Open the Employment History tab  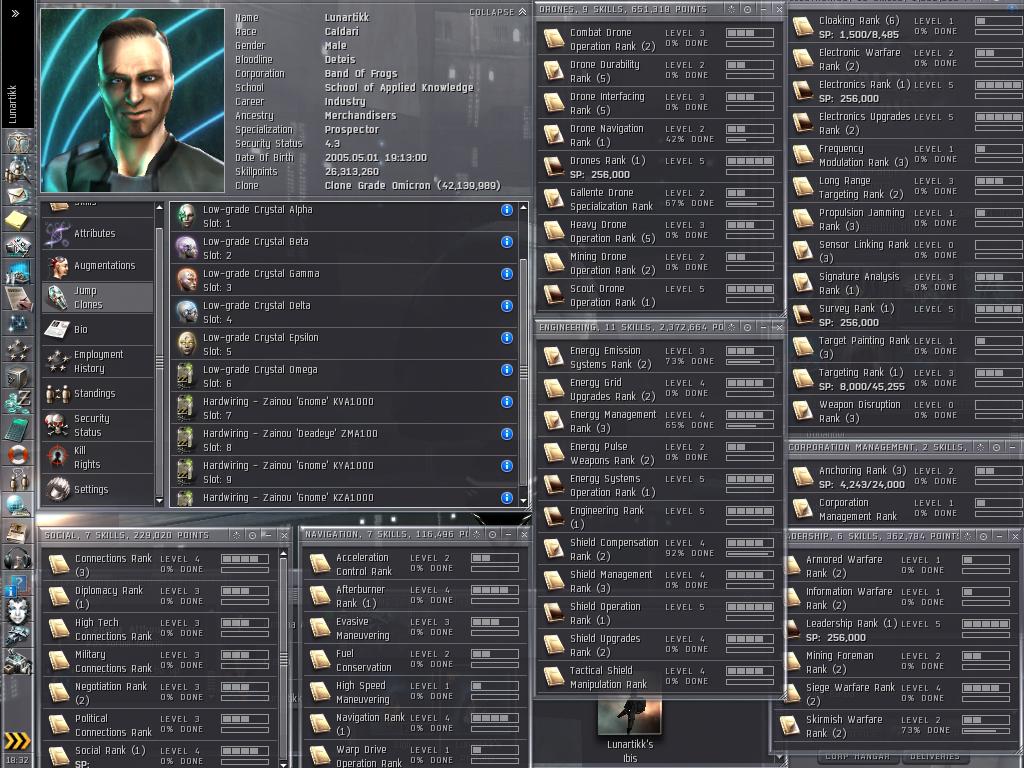(x=97, y=362)
